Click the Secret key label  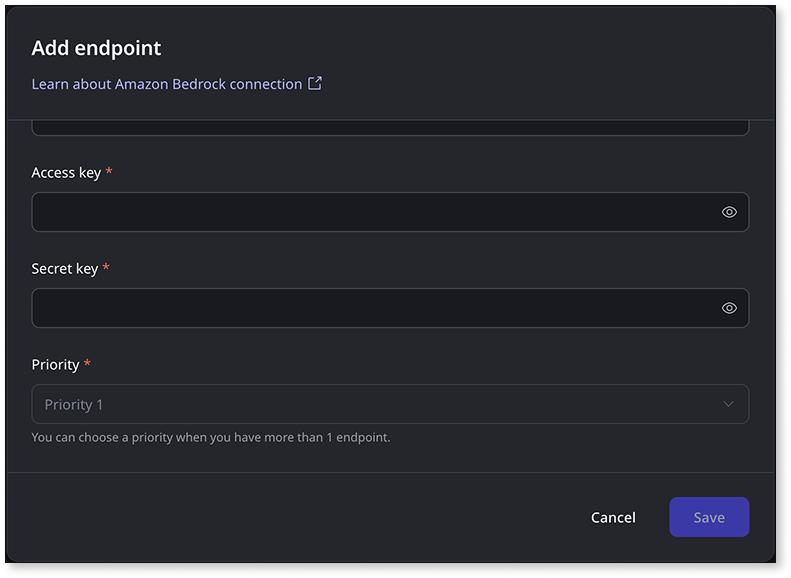click(65, 268)
